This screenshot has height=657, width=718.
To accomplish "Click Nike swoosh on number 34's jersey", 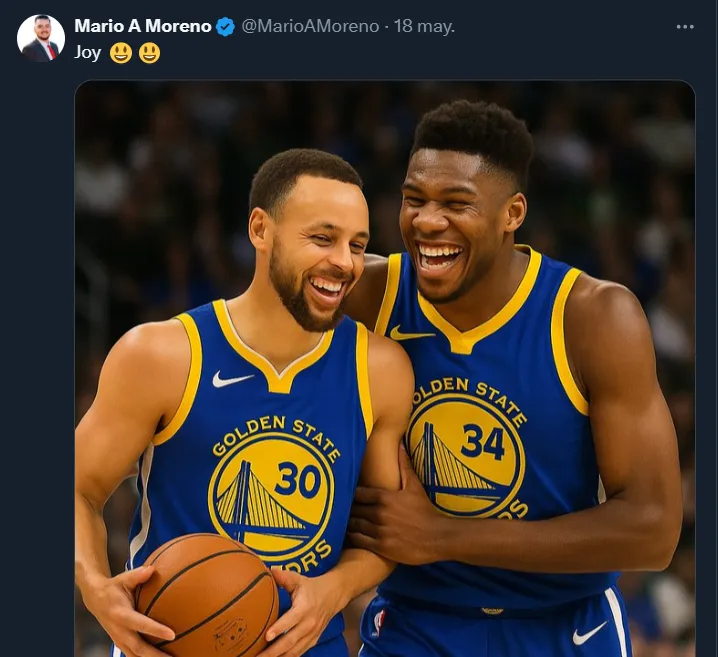I will coord(411,333).
